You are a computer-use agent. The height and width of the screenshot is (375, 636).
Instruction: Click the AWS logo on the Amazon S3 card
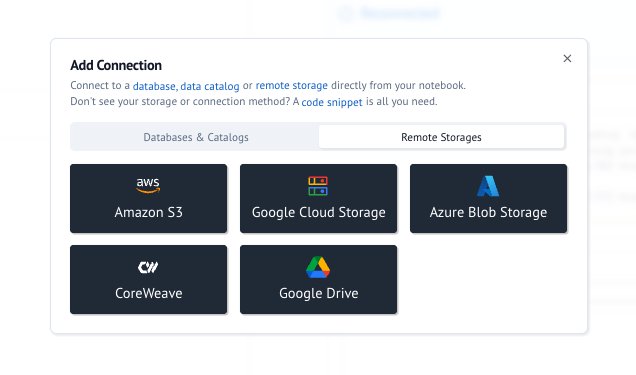click(x=148, y=185)
